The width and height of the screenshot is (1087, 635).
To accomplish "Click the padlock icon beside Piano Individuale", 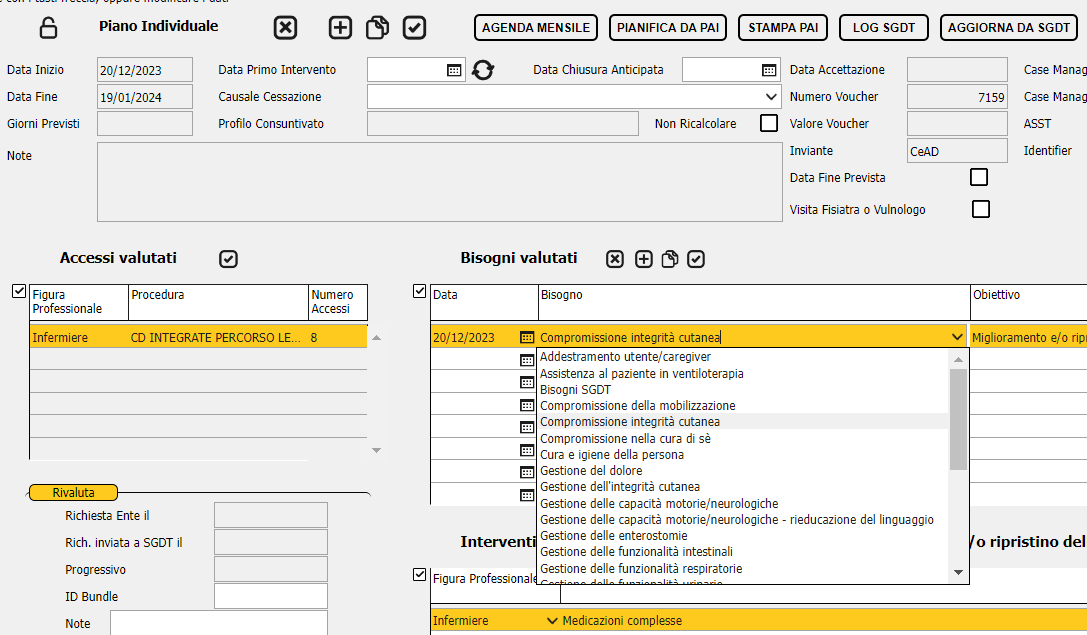I will pos(48,28).
